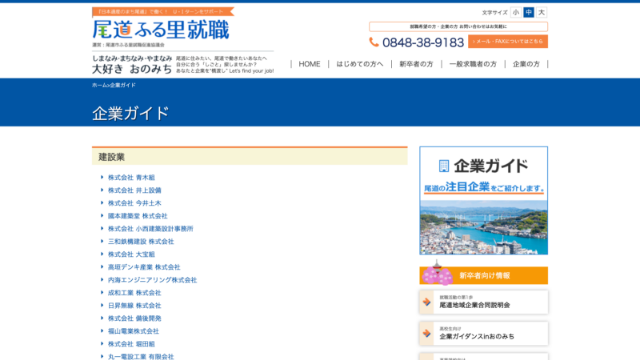The height and width of the screenshot is (360, 640).
Task: Open 一般求職者の方 navigation item
Action: coord(473,64)
